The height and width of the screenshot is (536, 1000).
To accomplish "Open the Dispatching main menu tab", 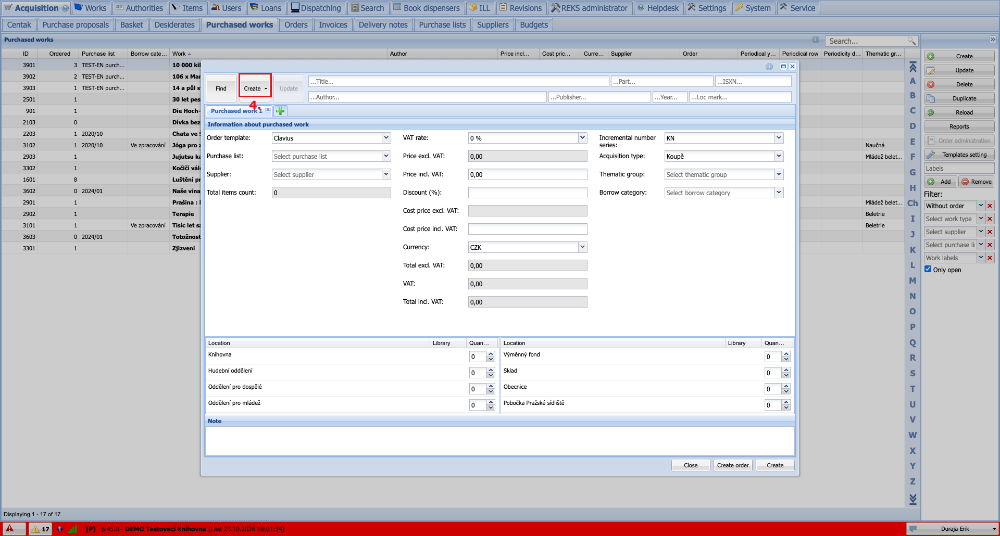I will [x=316, y=8].
